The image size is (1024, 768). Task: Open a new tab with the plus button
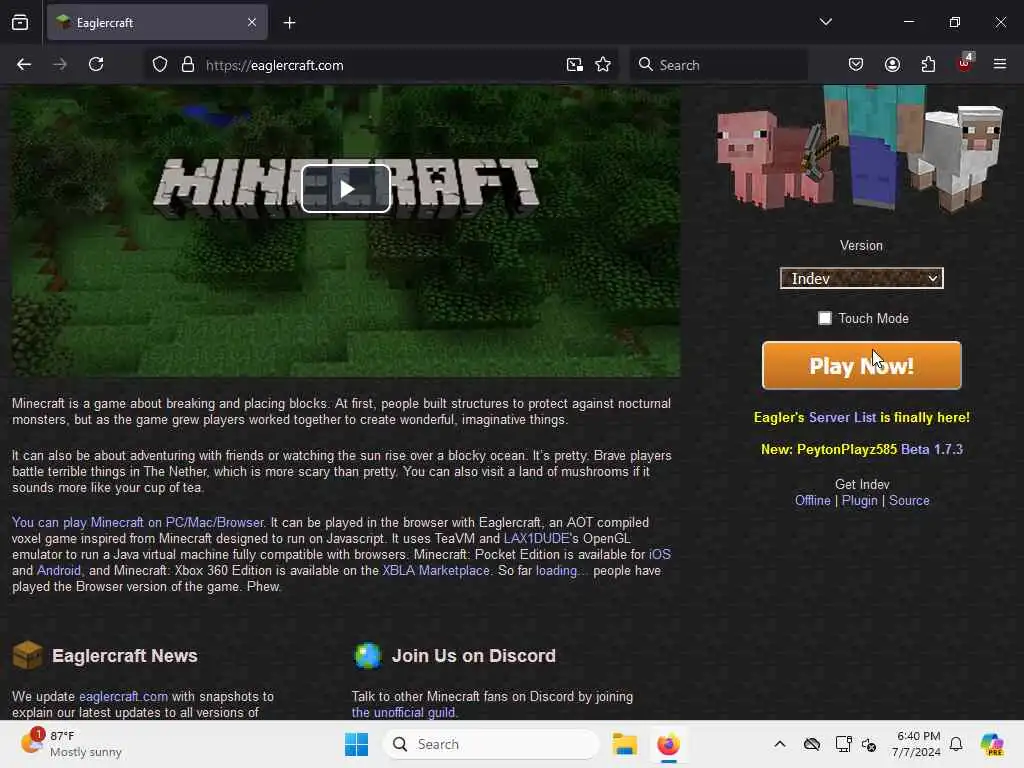pyautogui.click(x=289, y=23)
